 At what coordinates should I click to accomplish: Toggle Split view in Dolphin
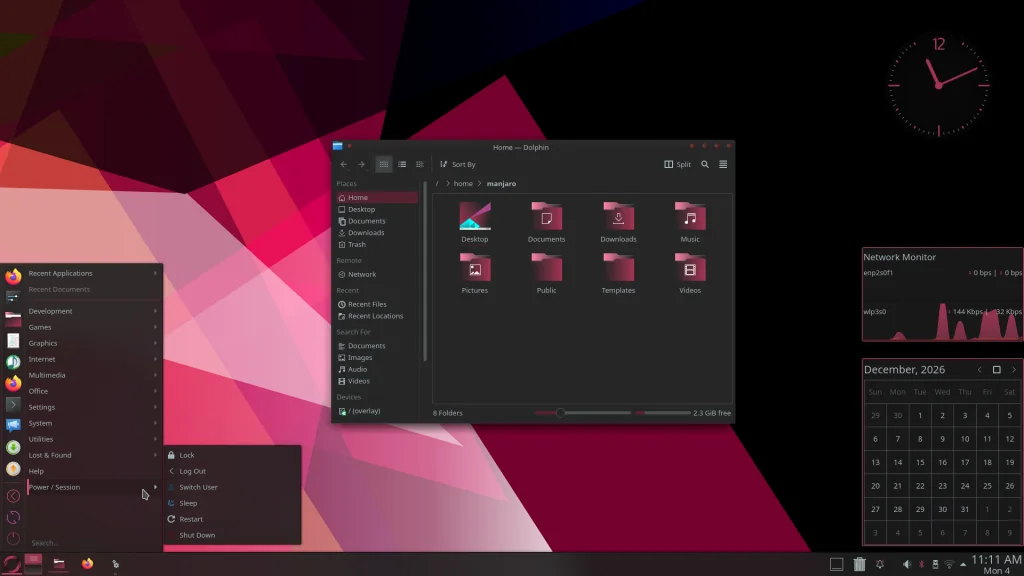(x=677, y=165)
